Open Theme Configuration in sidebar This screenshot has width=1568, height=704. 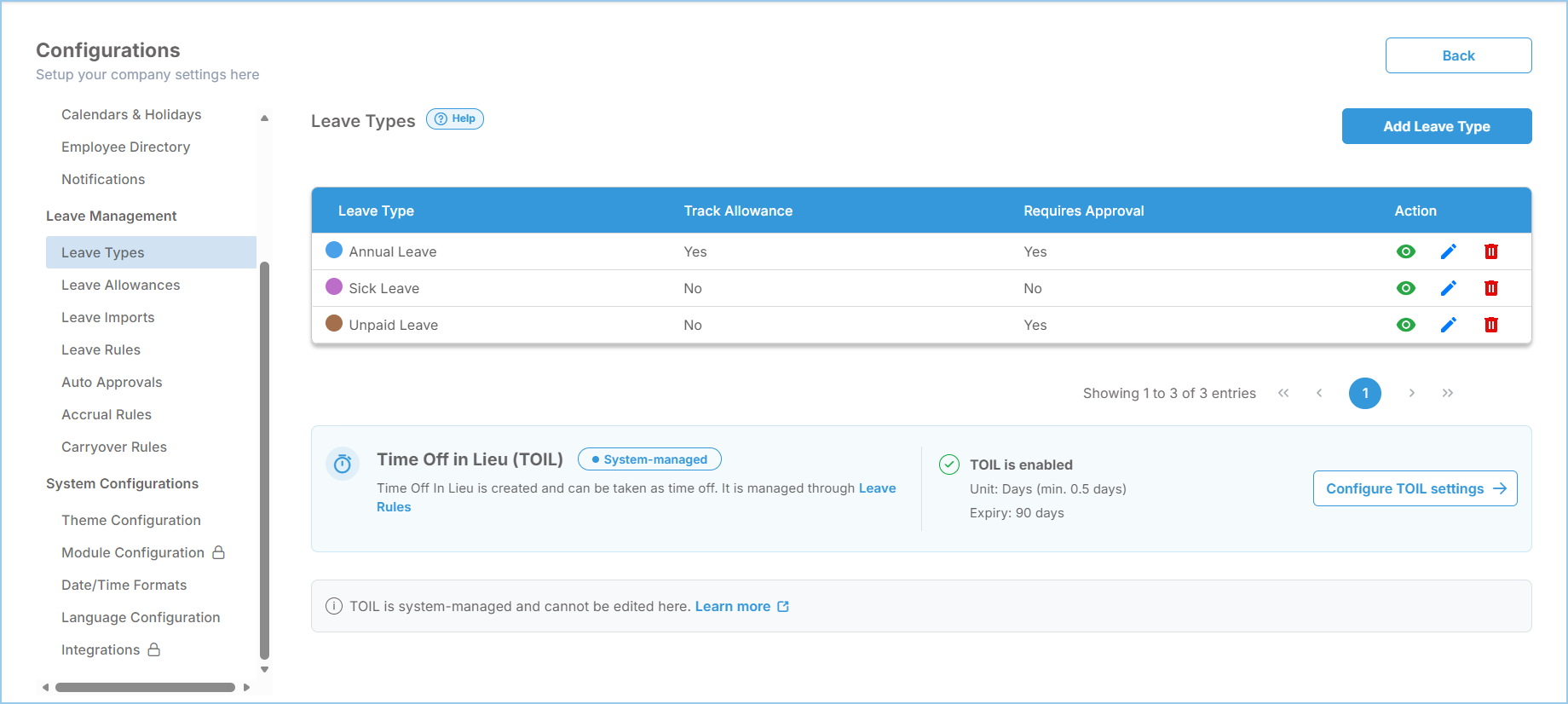[x=131, y=520]
